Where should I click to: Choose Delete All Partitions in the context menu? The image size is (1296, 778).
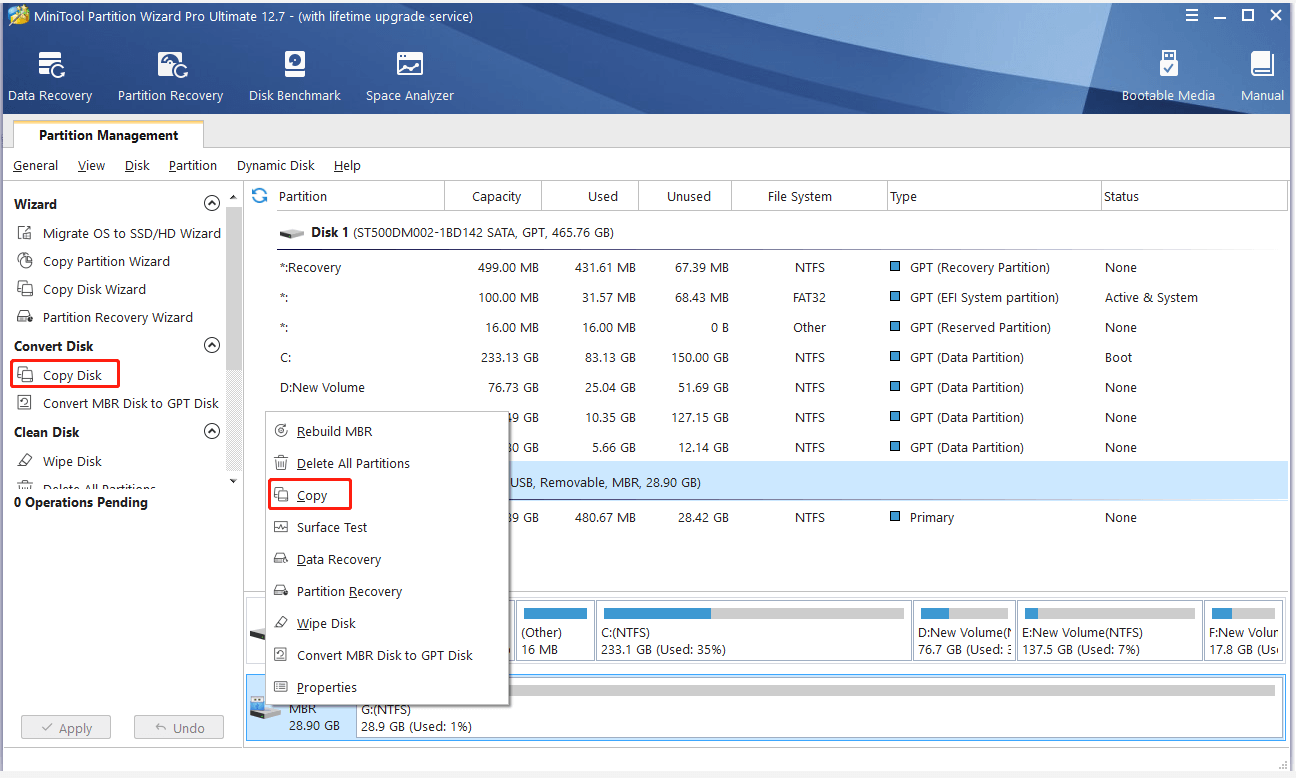click(387, 463)
